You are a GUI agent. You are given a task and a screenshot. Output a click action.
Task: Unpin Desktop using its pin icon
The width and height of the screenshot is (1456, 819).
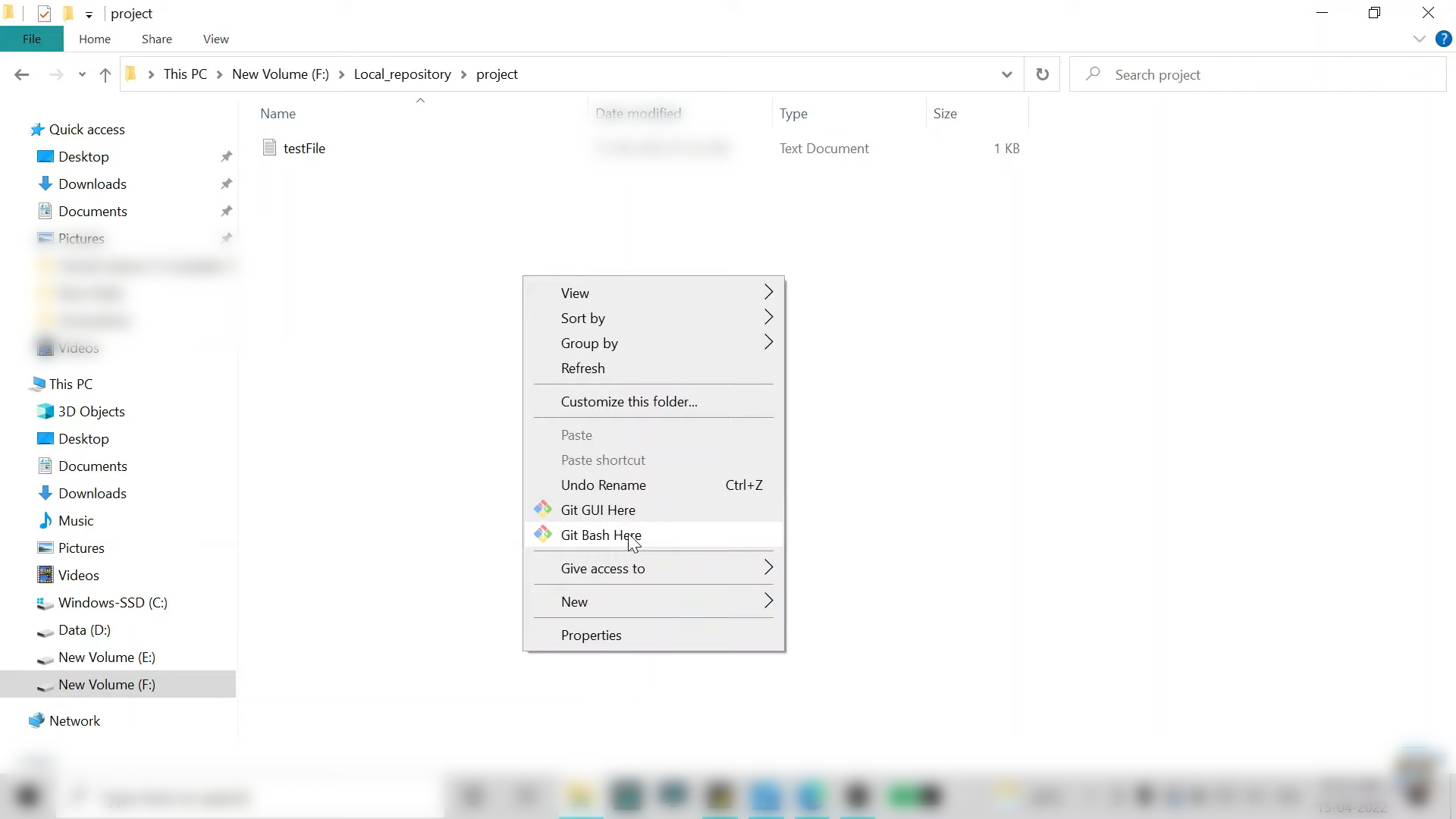(226, 157)
